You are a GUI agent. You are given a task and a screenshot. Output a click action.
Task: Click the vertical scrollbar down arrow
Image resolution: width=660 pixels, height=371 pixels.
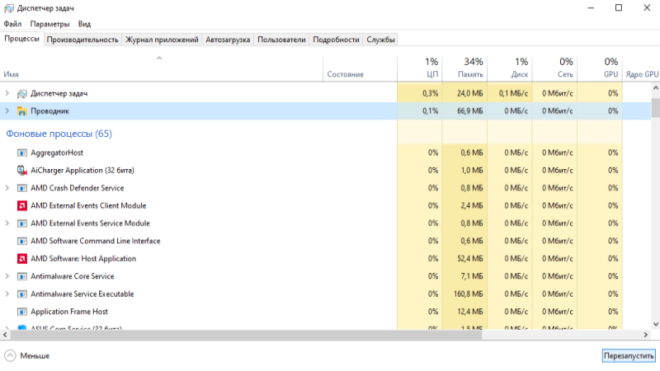pyautogui.click(x=655, y=324)
